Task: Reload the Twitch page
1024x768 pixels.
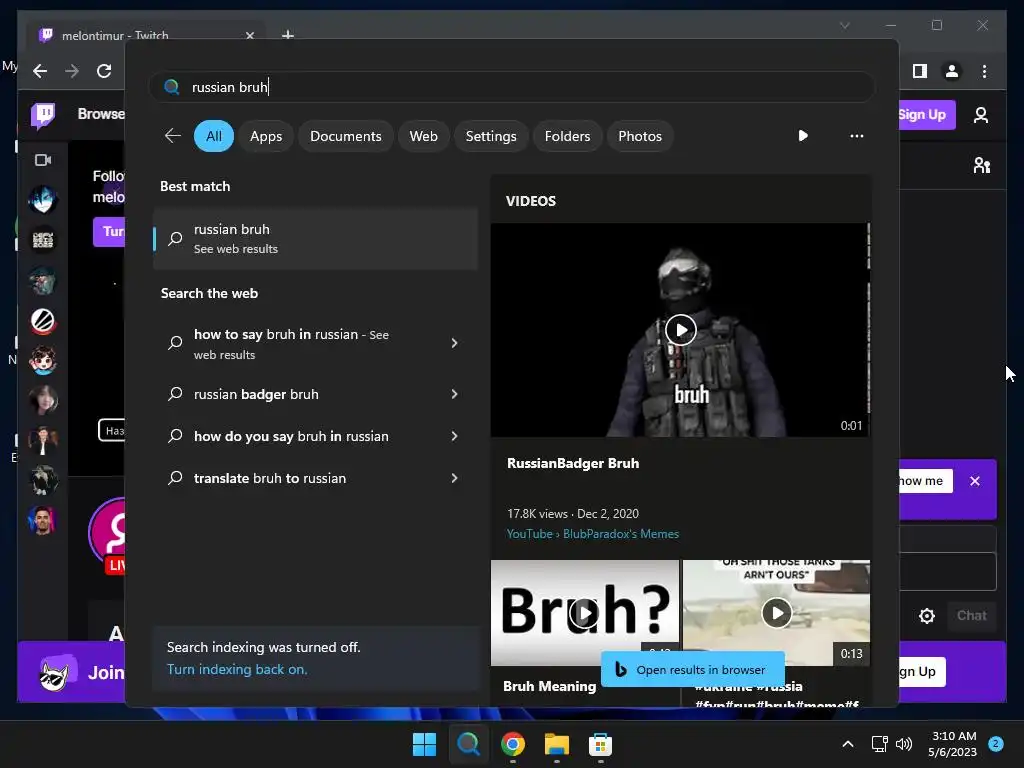Action: [104, 71]
